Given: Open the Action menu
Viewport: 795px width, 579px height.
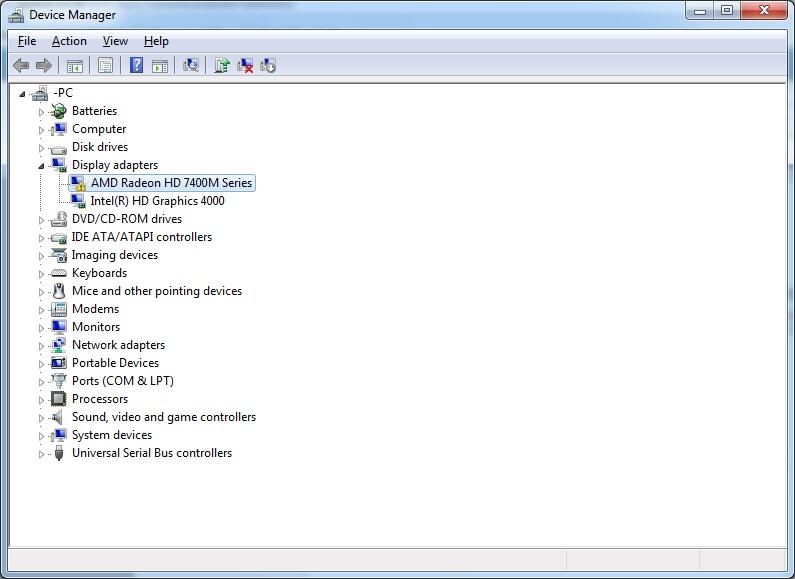Looking at the screenshot, I should [69, 41].
